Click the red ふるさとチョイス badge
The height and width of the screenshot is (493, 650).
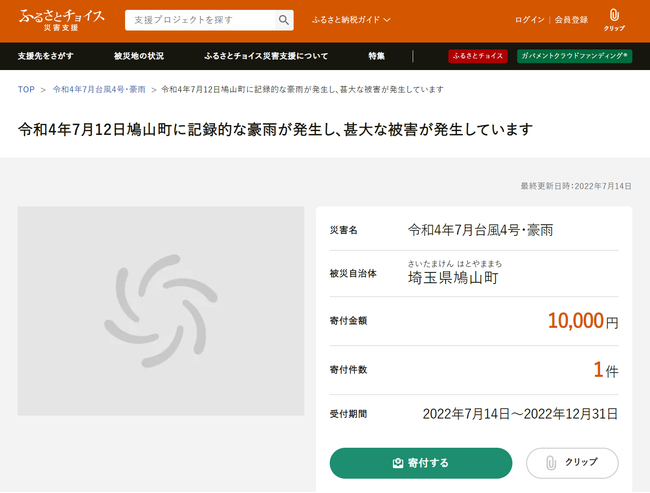pos(478,56)
